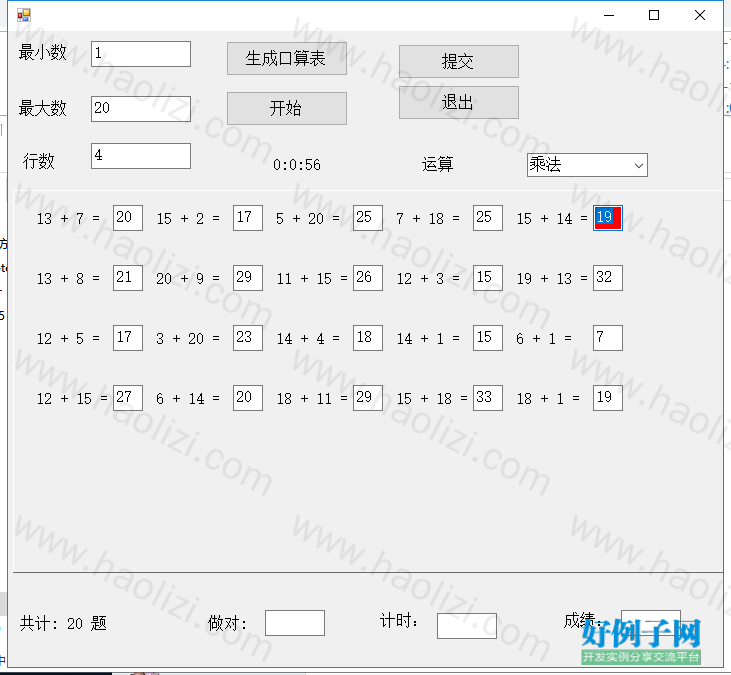Close the window
This screenshot has height=675, width=731.
[700, 15]
